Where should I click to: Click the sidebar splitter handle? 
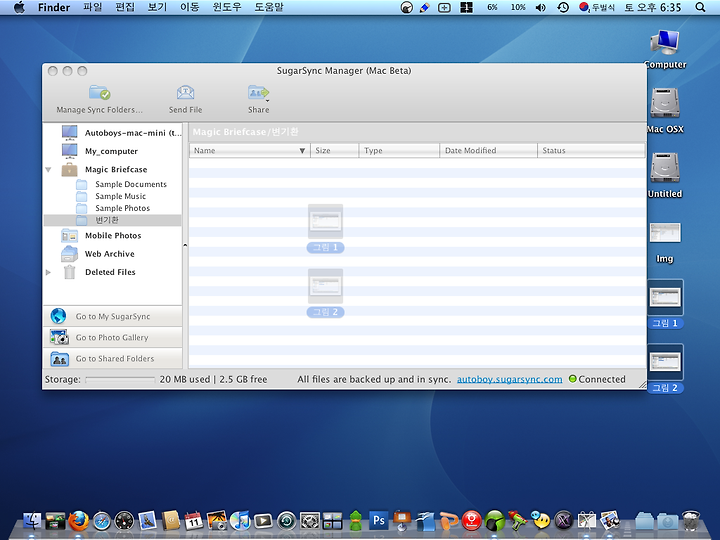point(185,245)
